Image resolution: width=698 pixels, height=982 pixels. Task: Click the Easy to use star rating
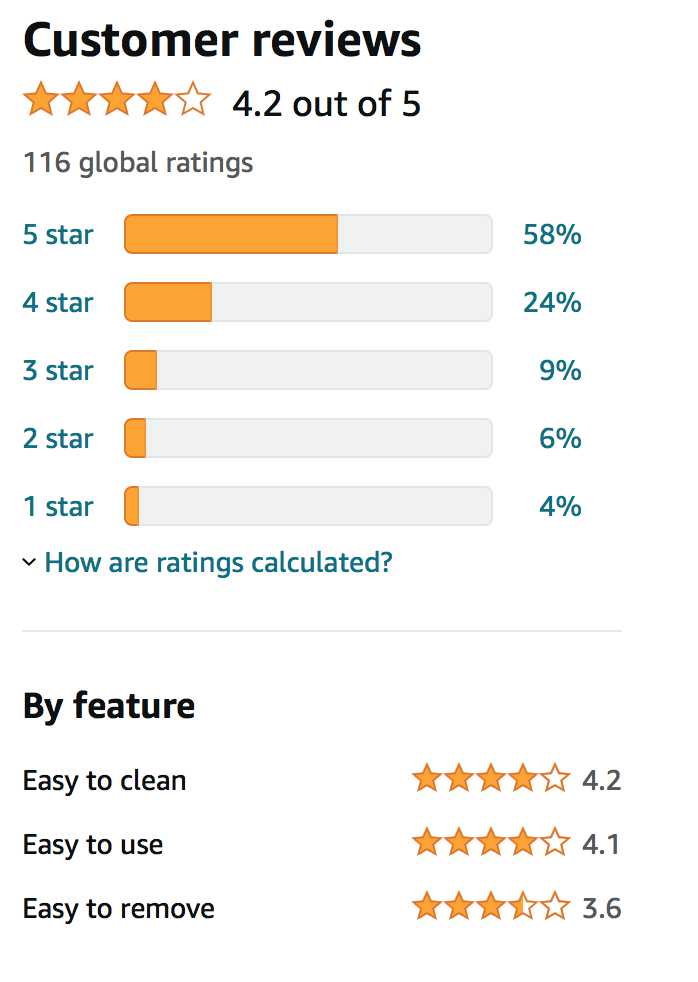(491, 842)
